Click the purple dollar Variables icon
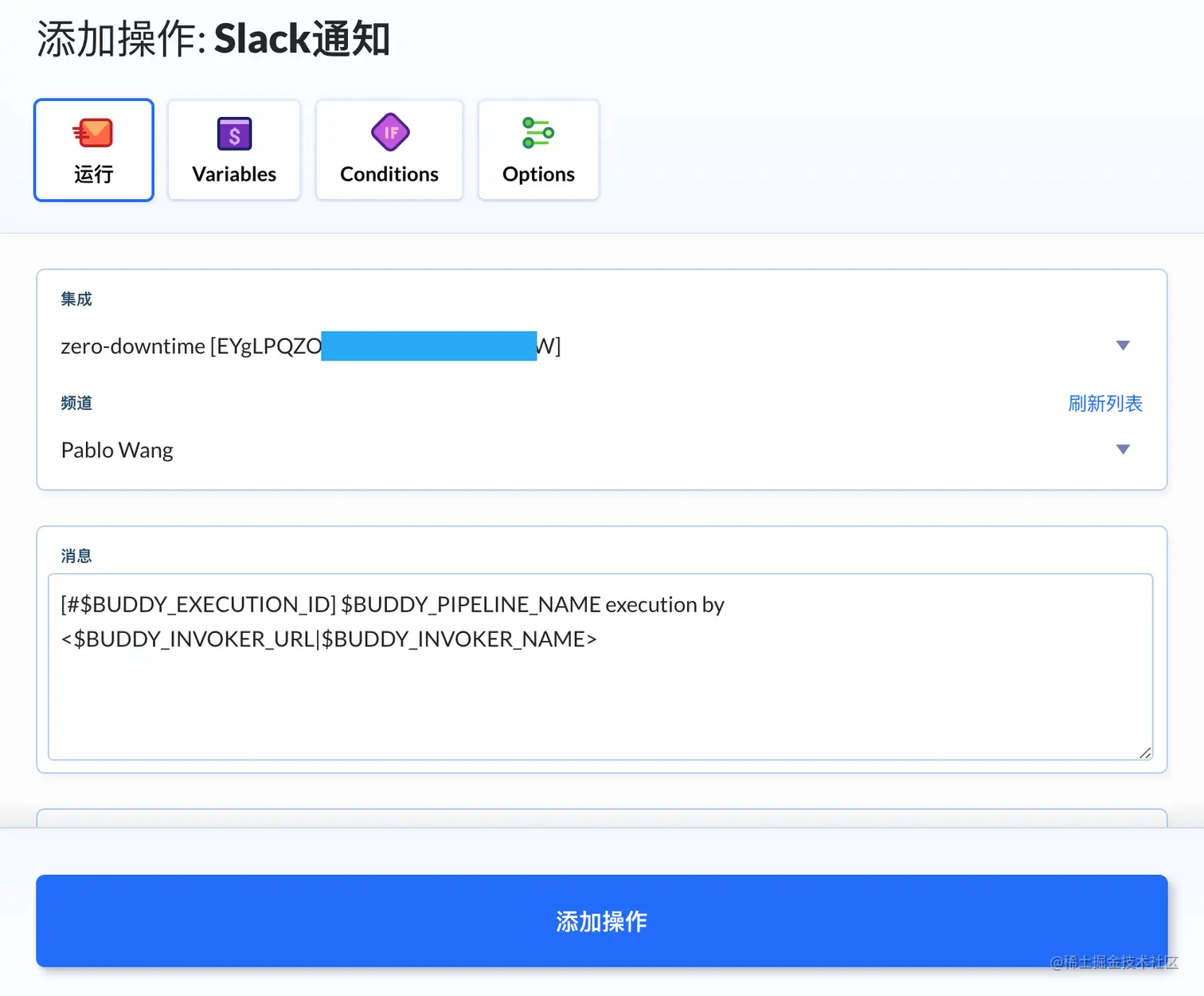This screenshot has width=1204, height=996. click(234, 134)
